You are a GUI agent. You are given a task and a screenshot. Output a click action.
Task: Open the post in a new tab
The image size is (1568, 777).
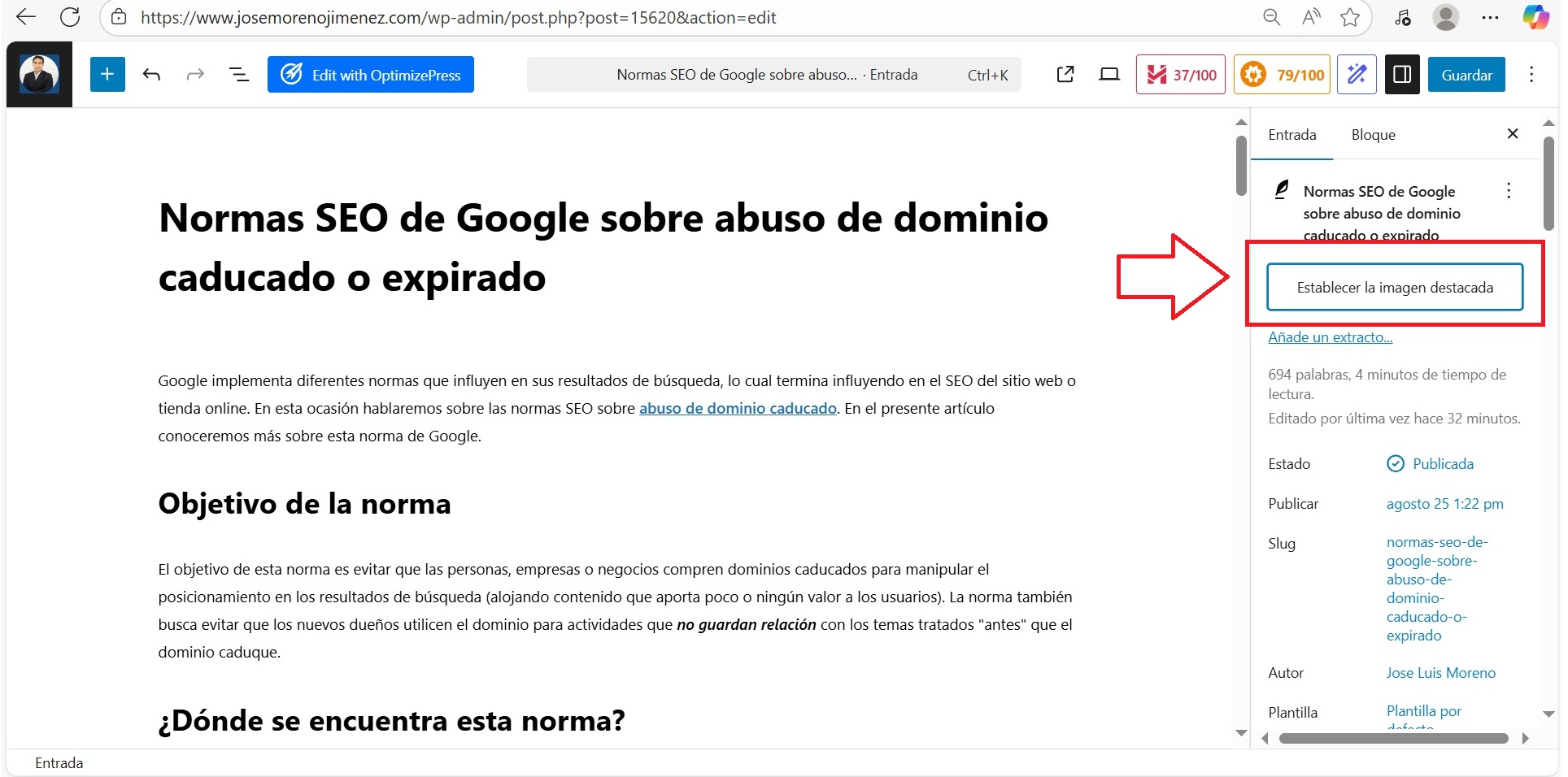pos(1065,75)
